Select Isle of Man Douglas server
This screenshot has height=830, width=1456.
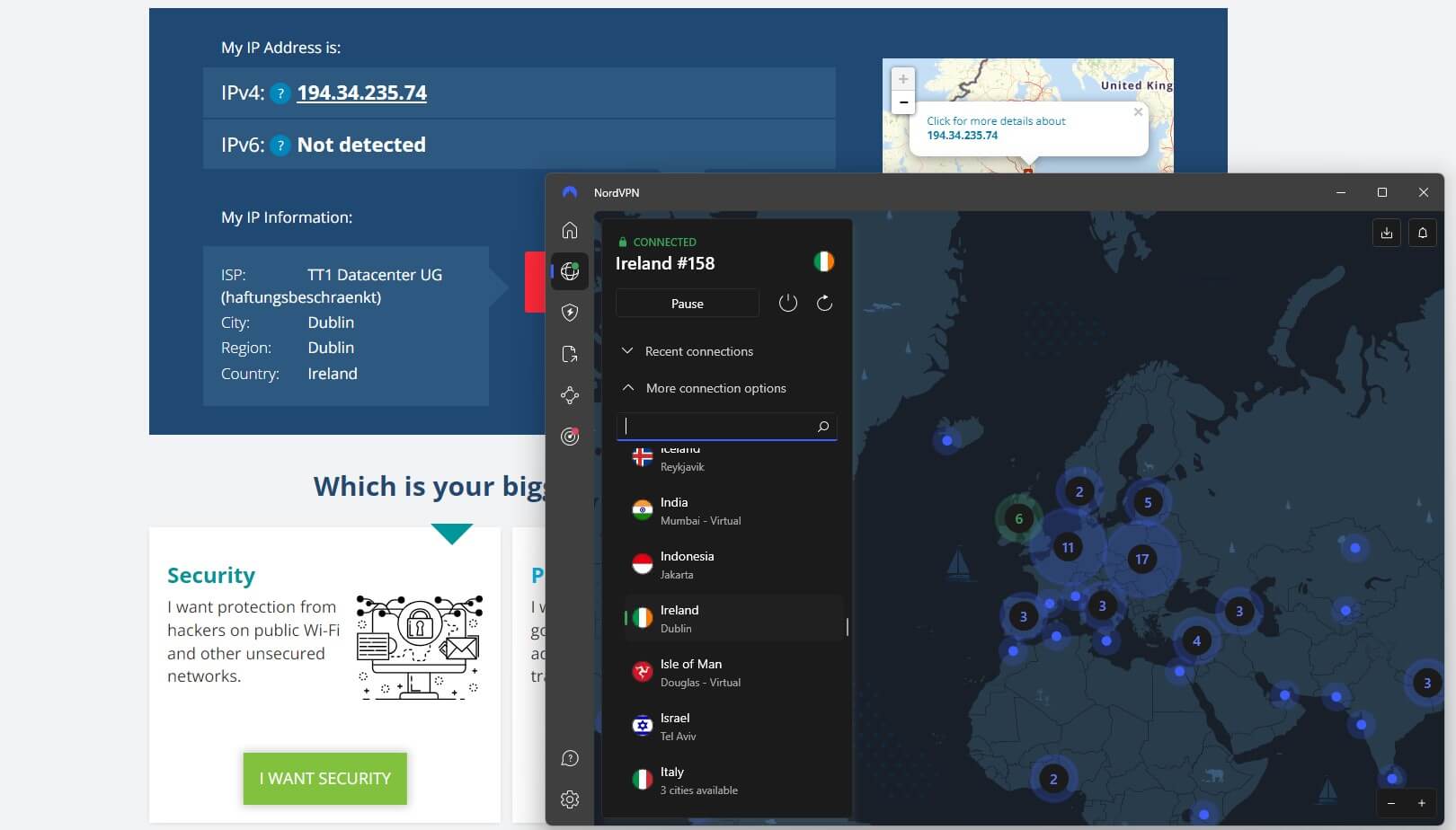[x=733, y=673]
